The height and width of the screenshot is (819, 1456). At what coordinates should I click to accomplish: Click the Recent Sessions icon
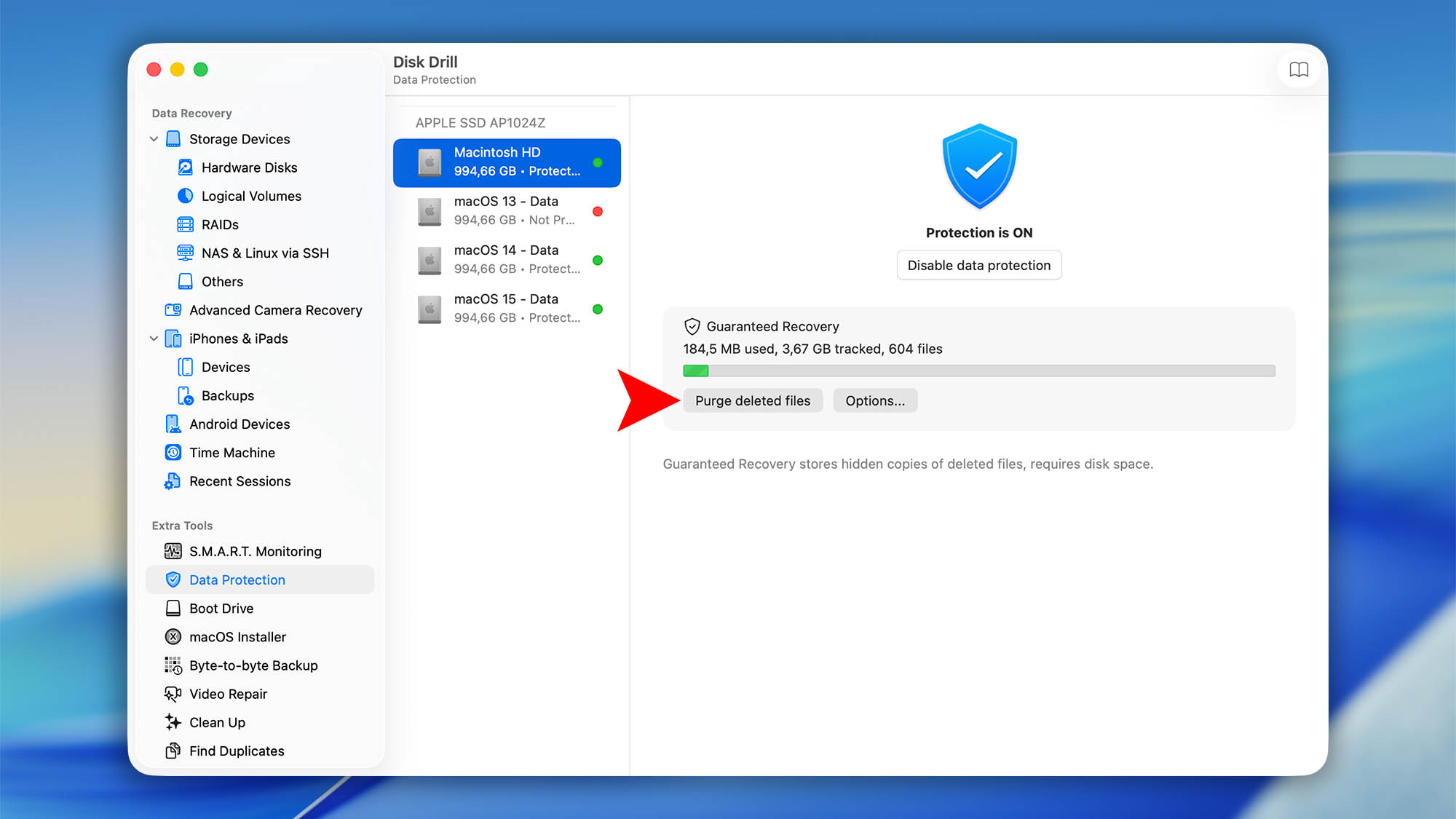[173, 481]
